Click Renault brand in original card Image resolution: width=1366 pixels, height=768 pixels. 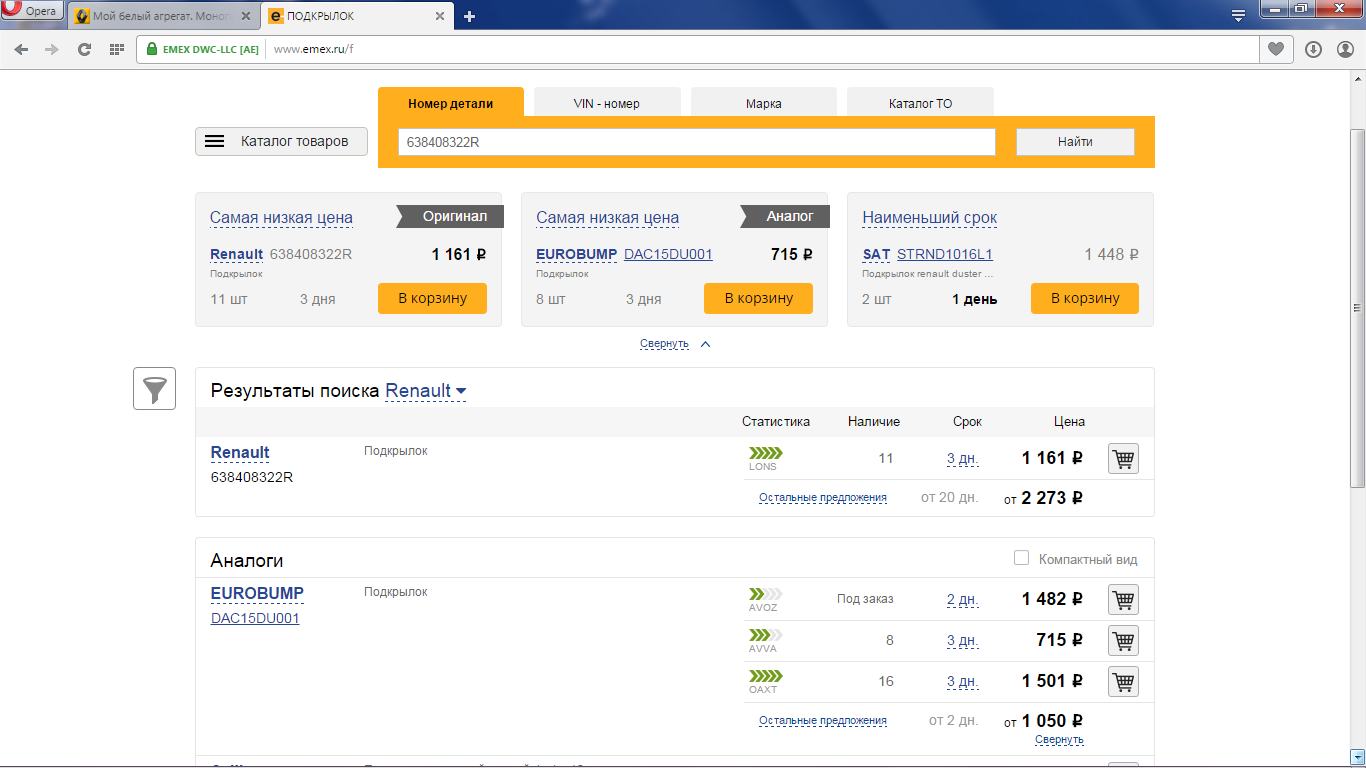[236, 255]
